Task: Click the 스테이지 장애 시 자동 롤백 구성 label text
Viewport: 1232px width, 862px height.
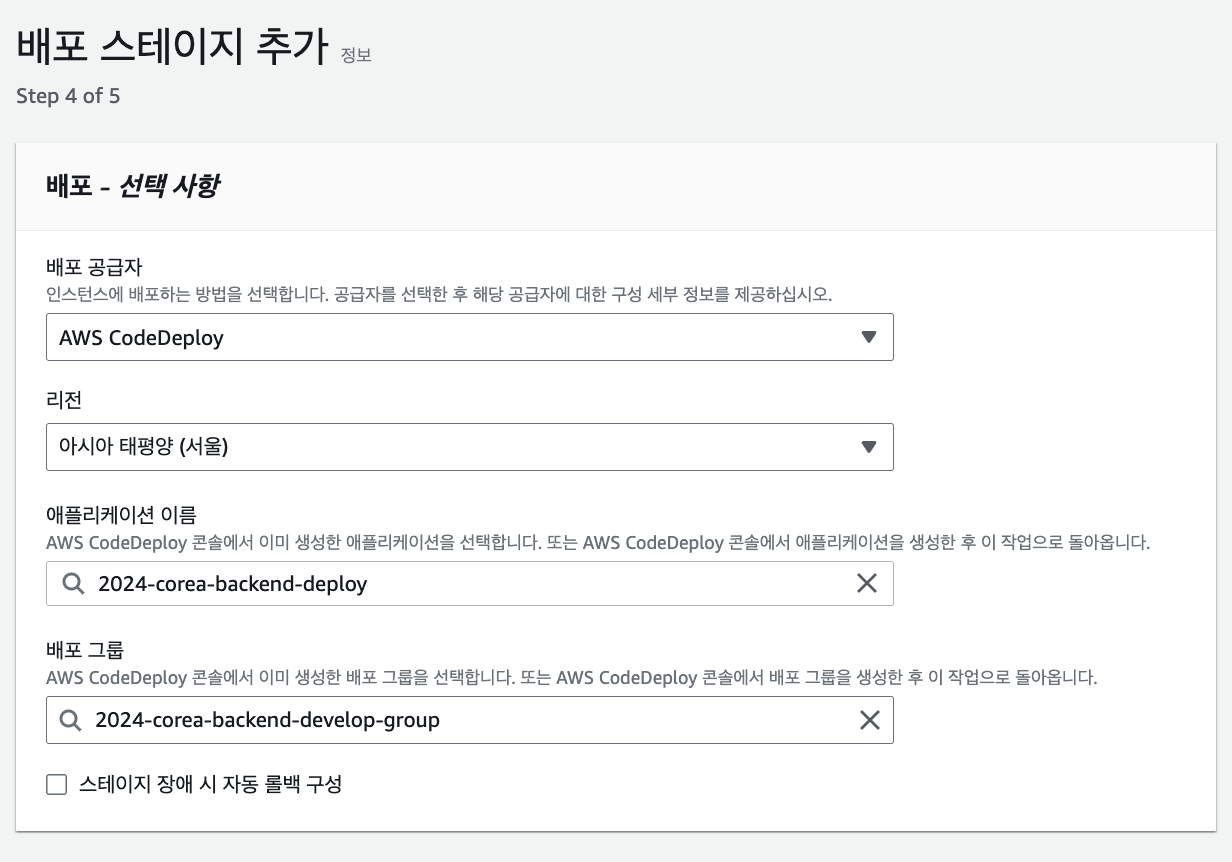Action: 210,784
